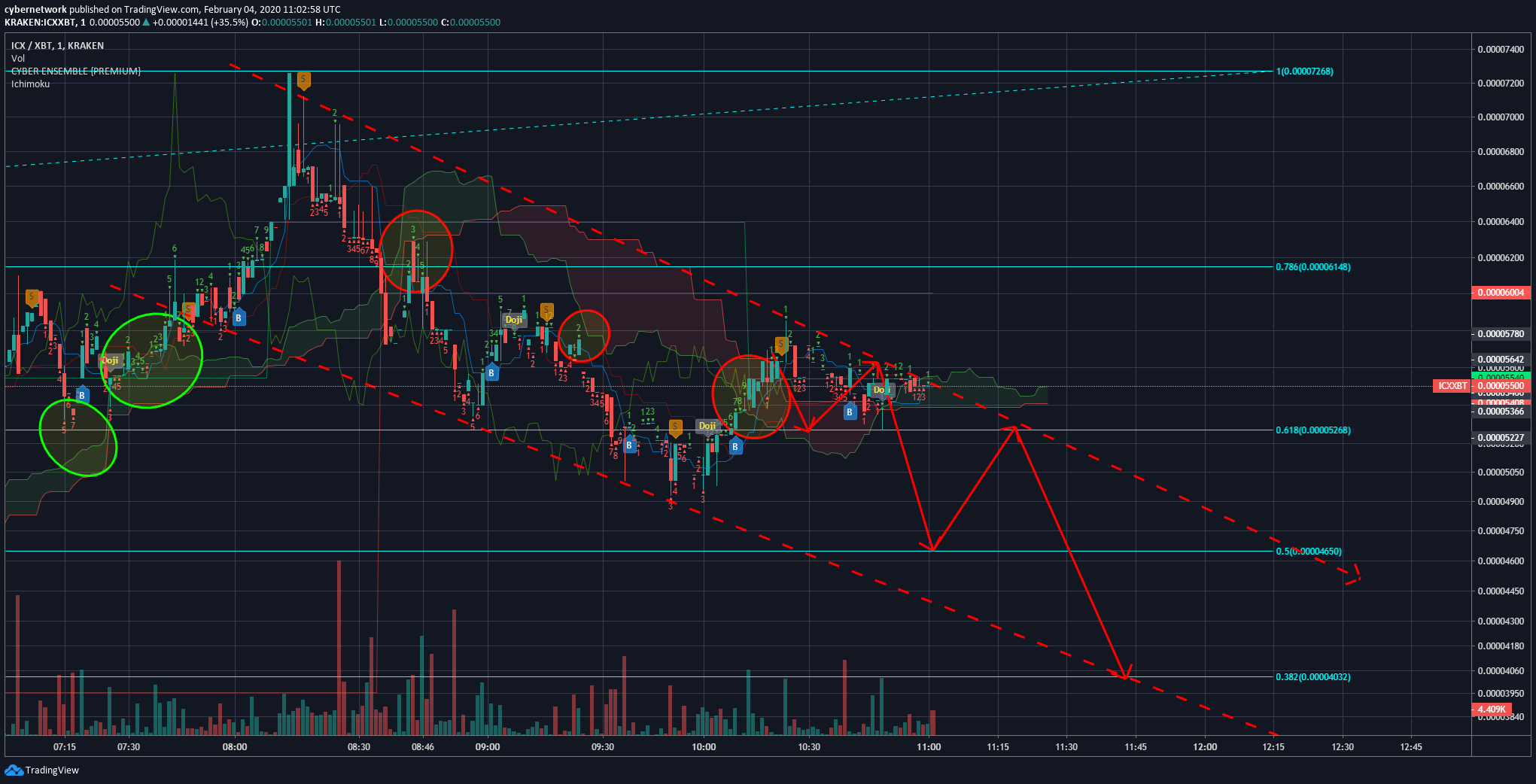This screenshot has width=1536, height=784.
Task: Click the red 4.409K volume label
Action: point(1491,710)
